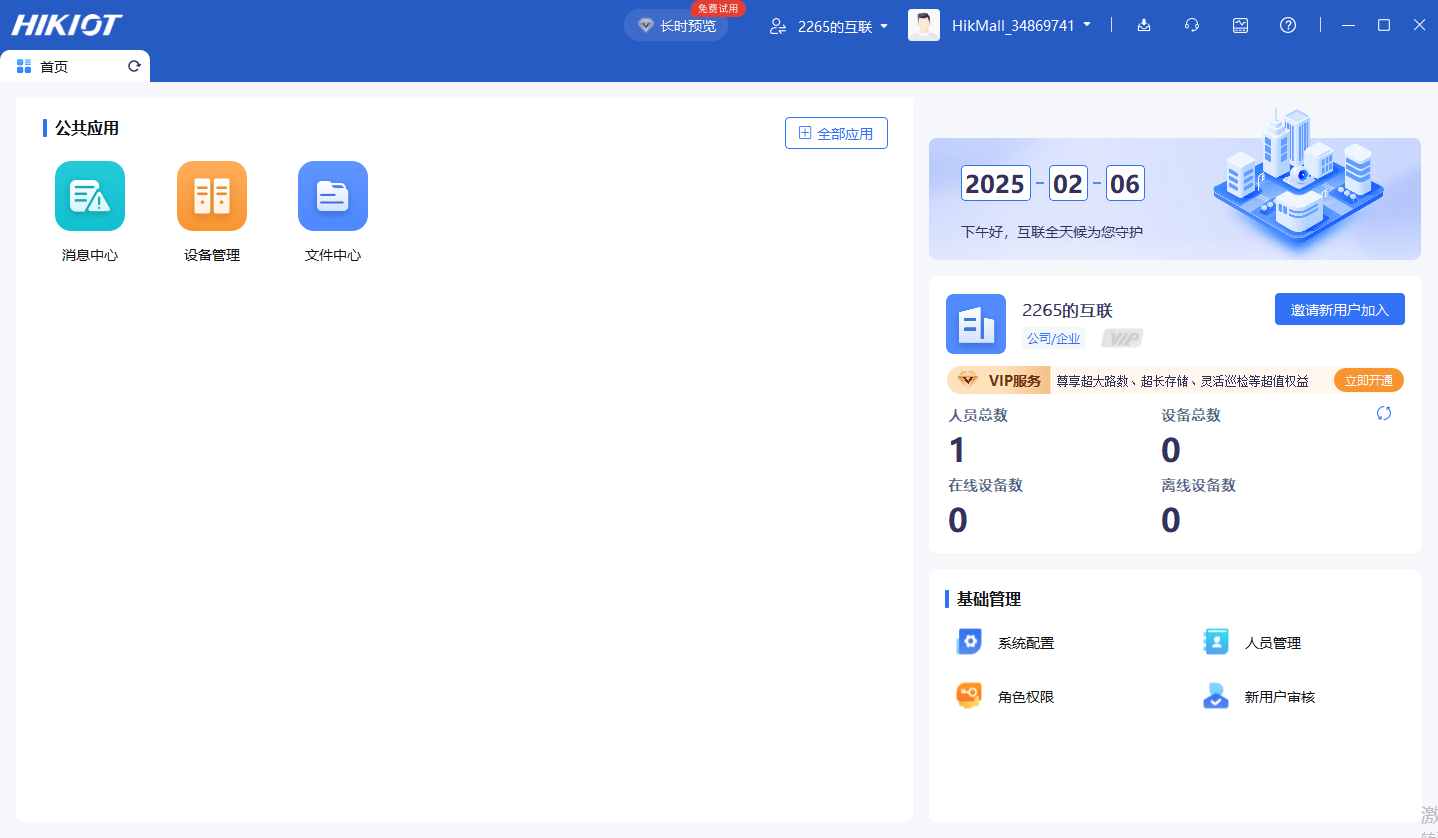1438x838 pixels.
Task: Switch to the 首页 home tab
Action: point(54,67)
